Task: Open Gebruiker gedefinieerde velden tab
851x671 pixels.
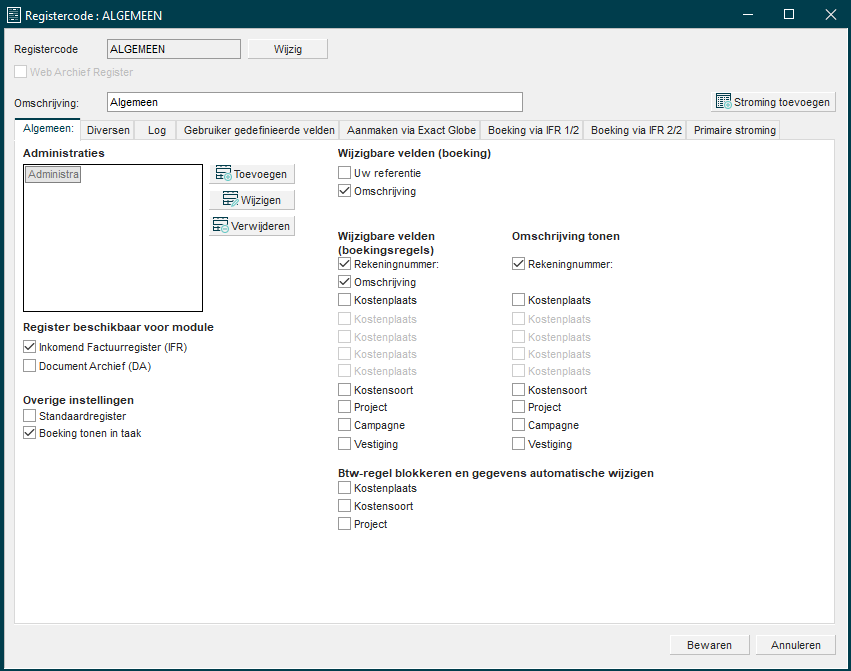Action: [x=259, y=130]
